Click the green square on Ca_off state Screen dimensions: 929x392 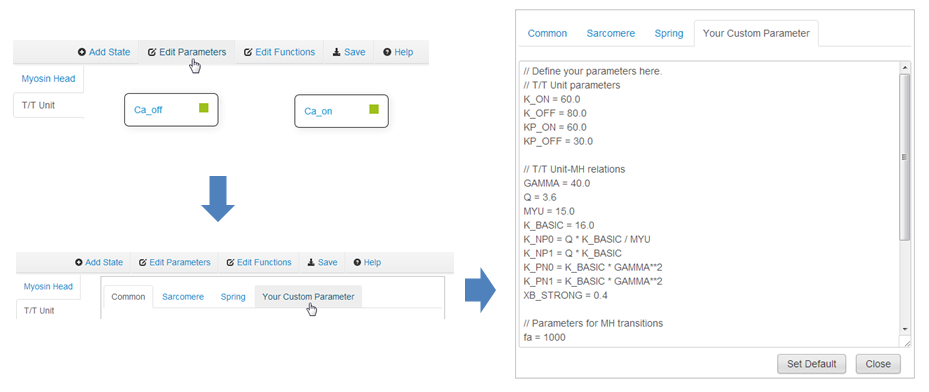[204, 108]
